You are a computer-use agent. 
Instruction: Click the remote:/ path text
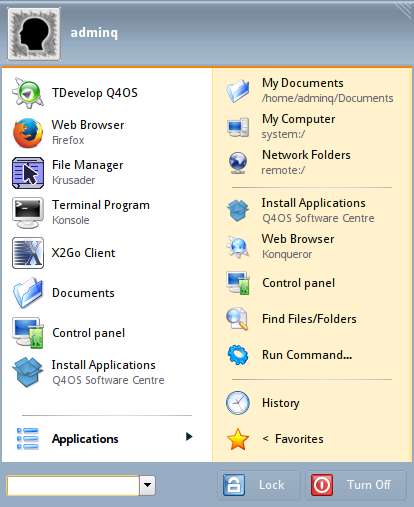tap(283, 170)
